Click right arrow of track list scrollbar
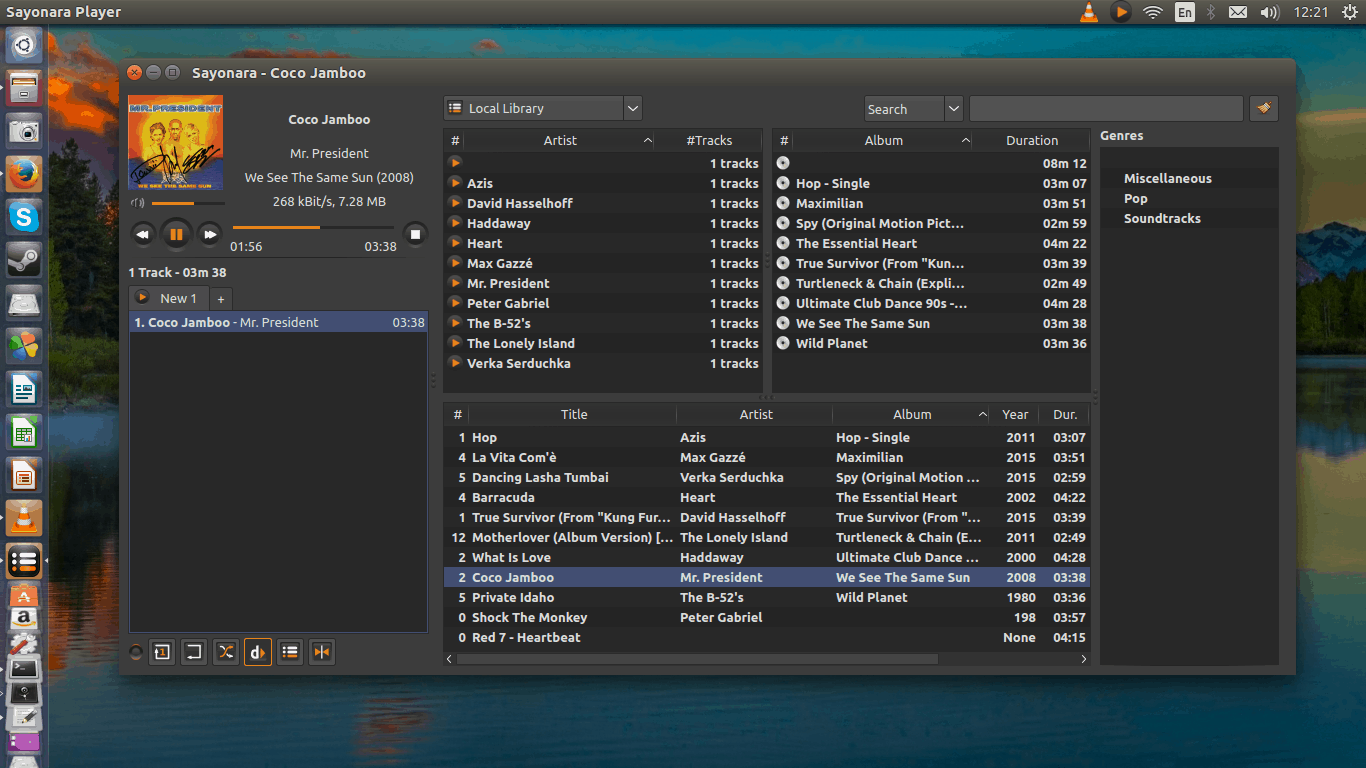The width and height of the screenshot is (1366, 768). 1084,659
